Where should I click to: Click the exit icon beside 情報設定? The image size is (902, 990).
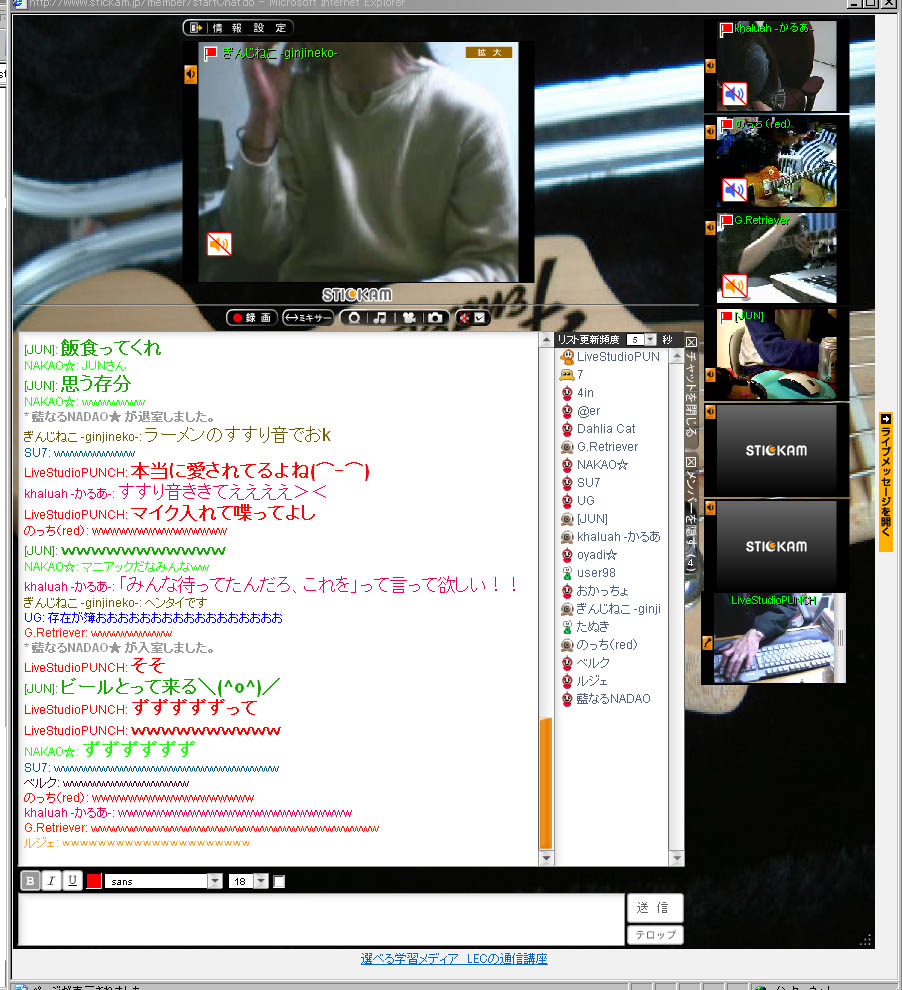coord(196,28)
